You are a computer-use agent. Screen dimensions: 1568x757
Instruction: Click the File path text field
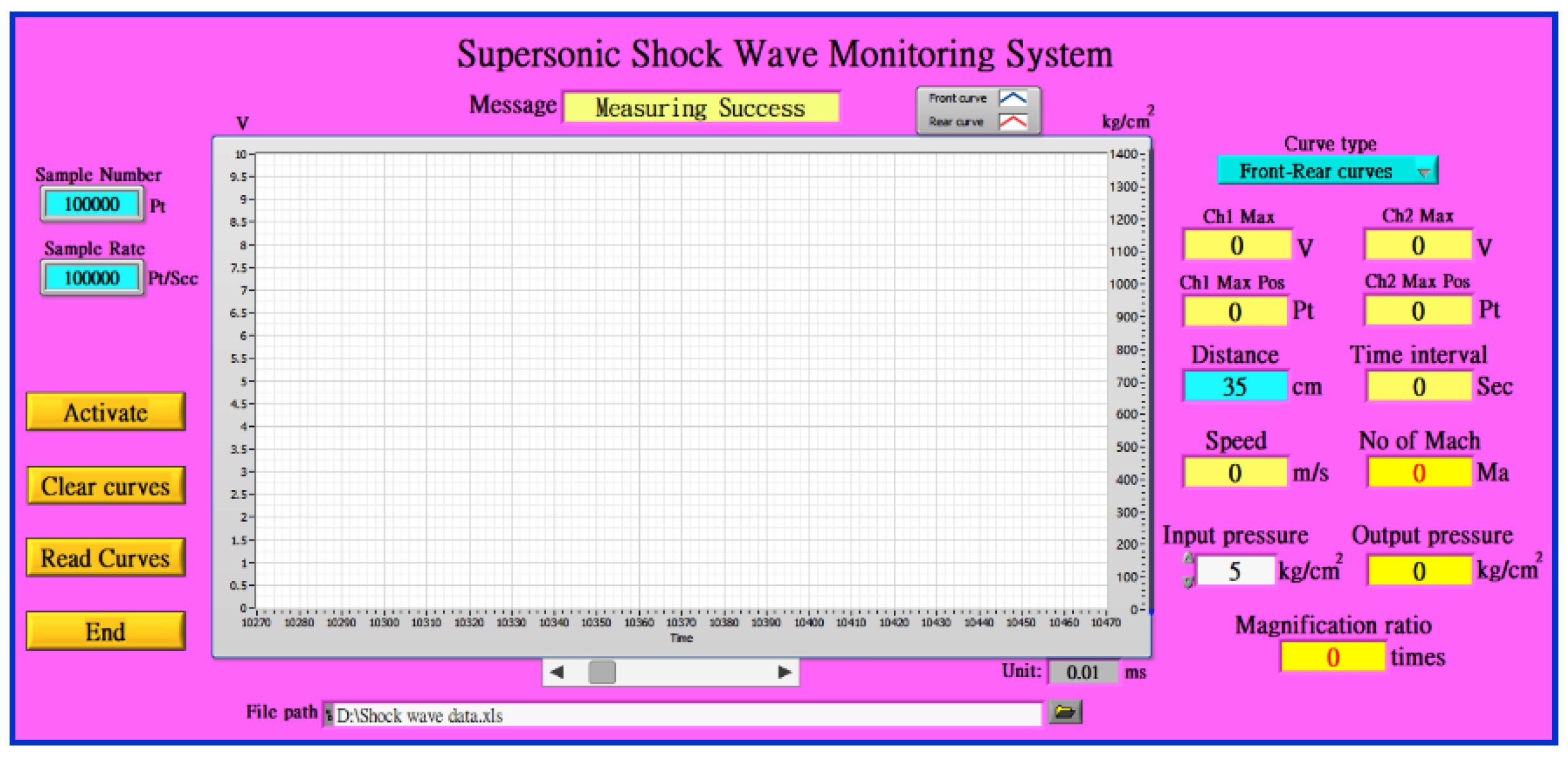(685, 715)
